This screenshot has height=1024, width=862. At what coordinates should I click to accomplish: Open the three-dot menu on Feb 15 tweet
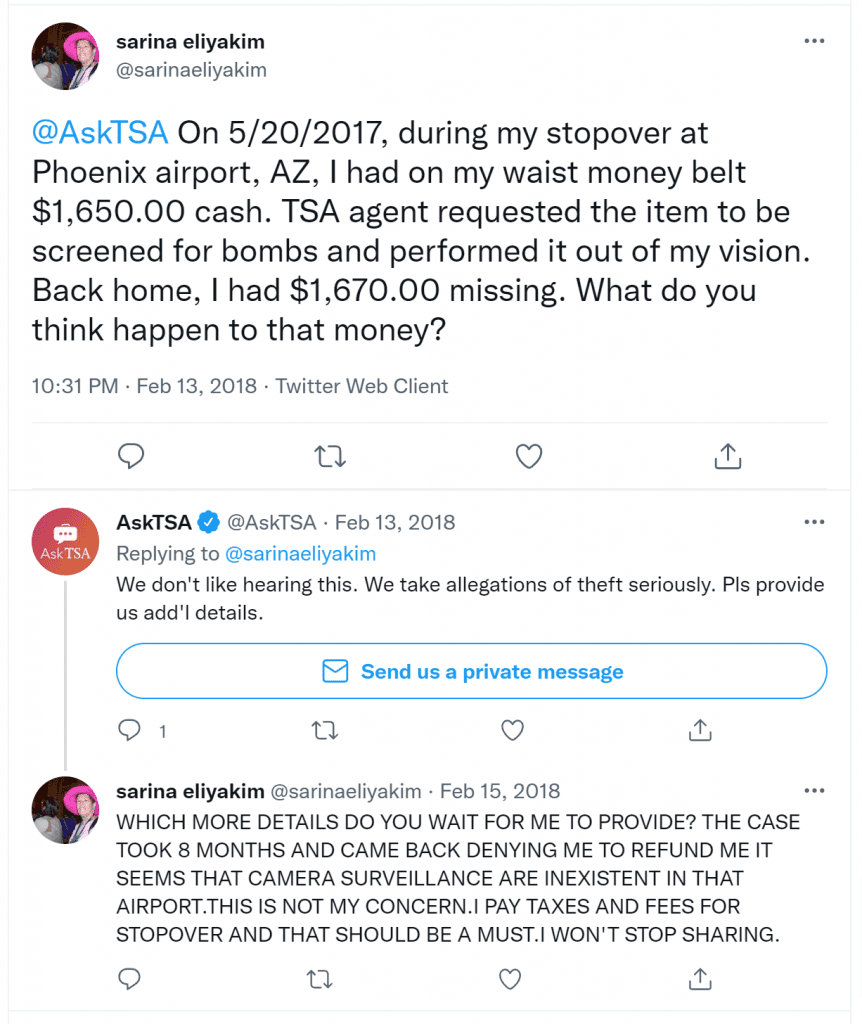(x=814, y=790)
